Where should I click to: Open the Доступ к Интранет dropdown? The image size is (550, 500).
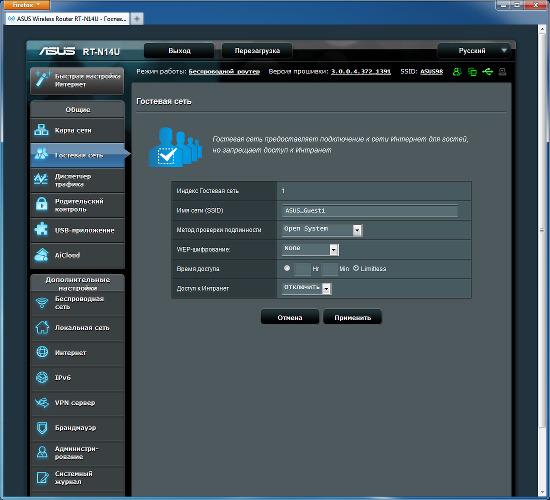306,288
